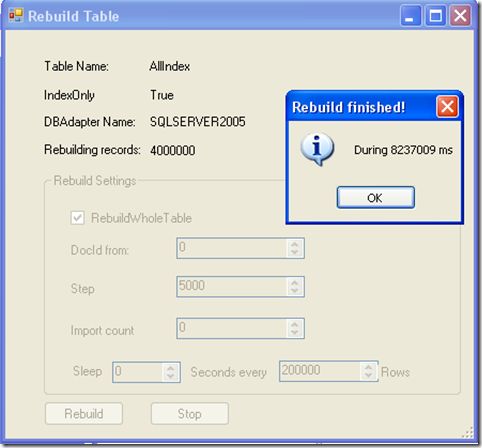Decrease the Rows value
Screen dimensions: 482x448
click(368, 375)
